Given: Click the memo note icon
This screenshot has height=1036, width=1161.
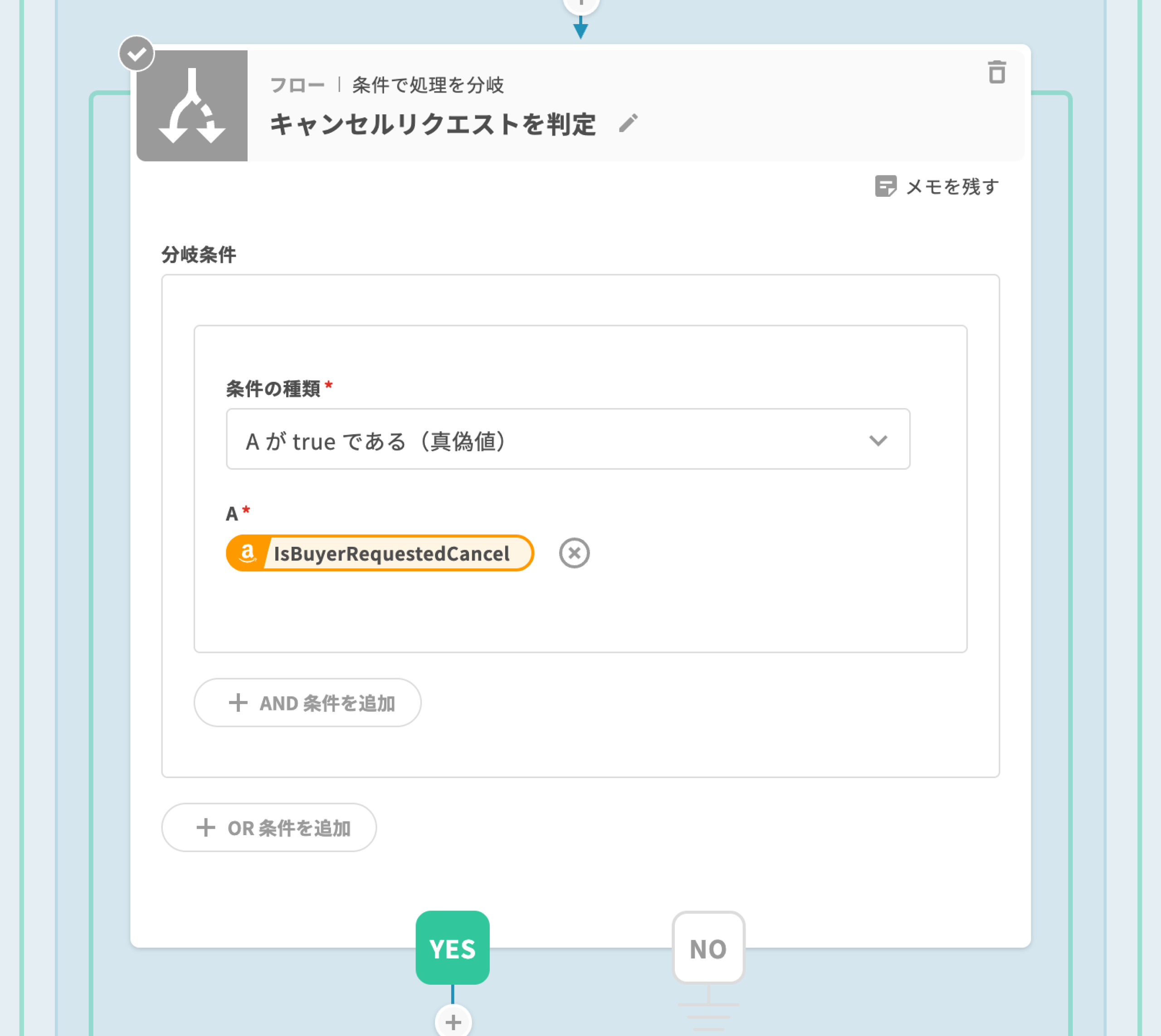Looking at the screenshot, I should (885, 186).
